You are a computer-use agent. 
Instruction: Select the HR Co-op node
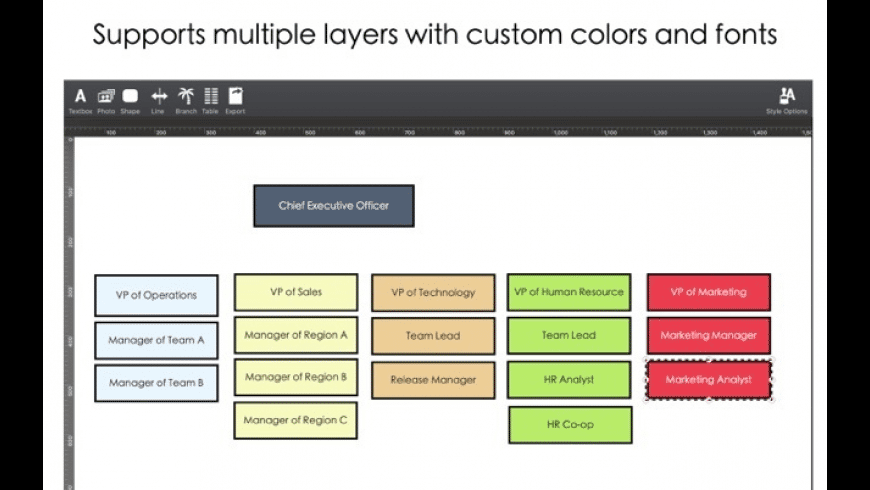pos(570,424)
